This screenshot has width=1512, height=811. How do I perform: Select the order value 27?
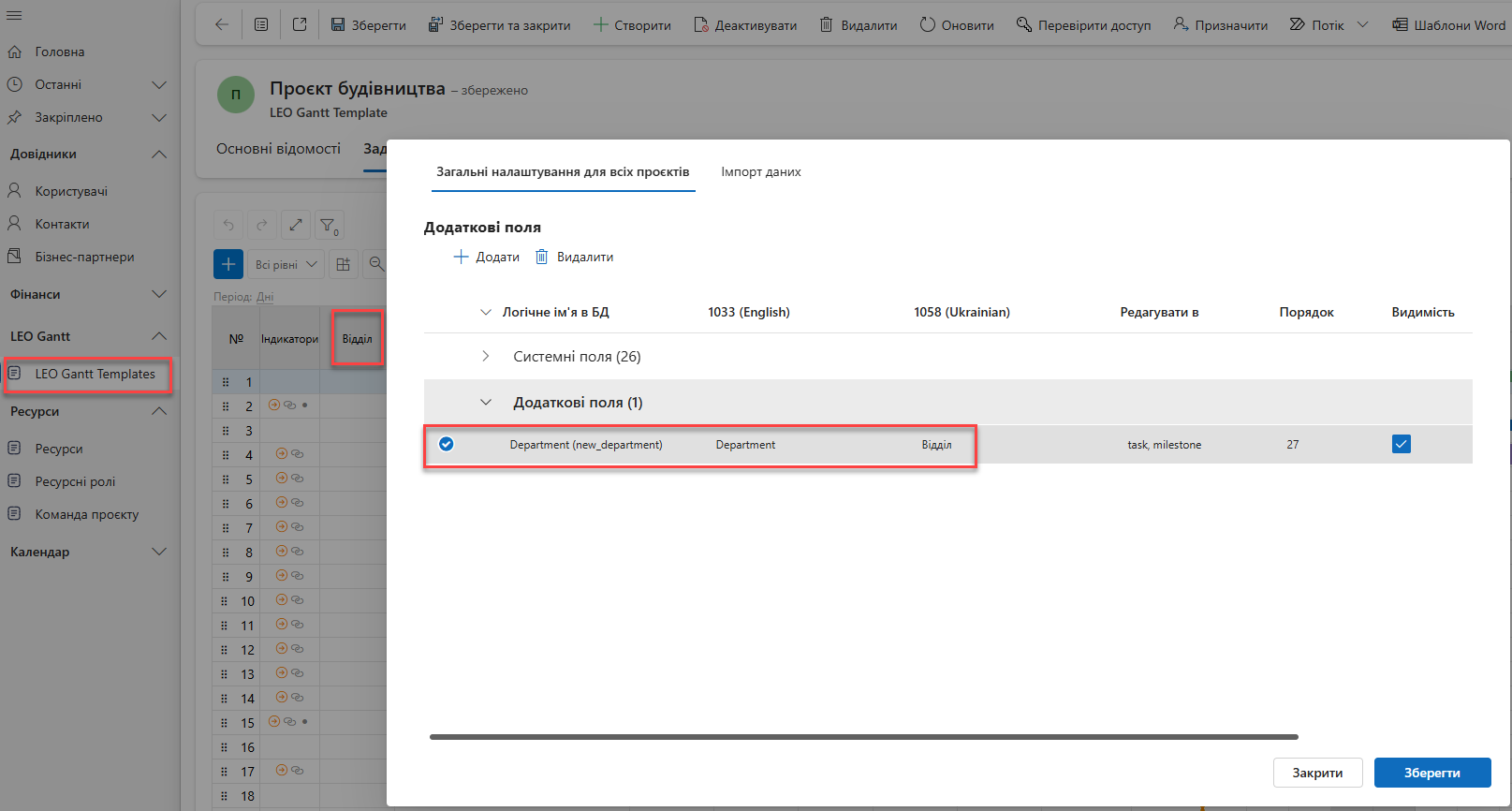(x=1292, y=445)
